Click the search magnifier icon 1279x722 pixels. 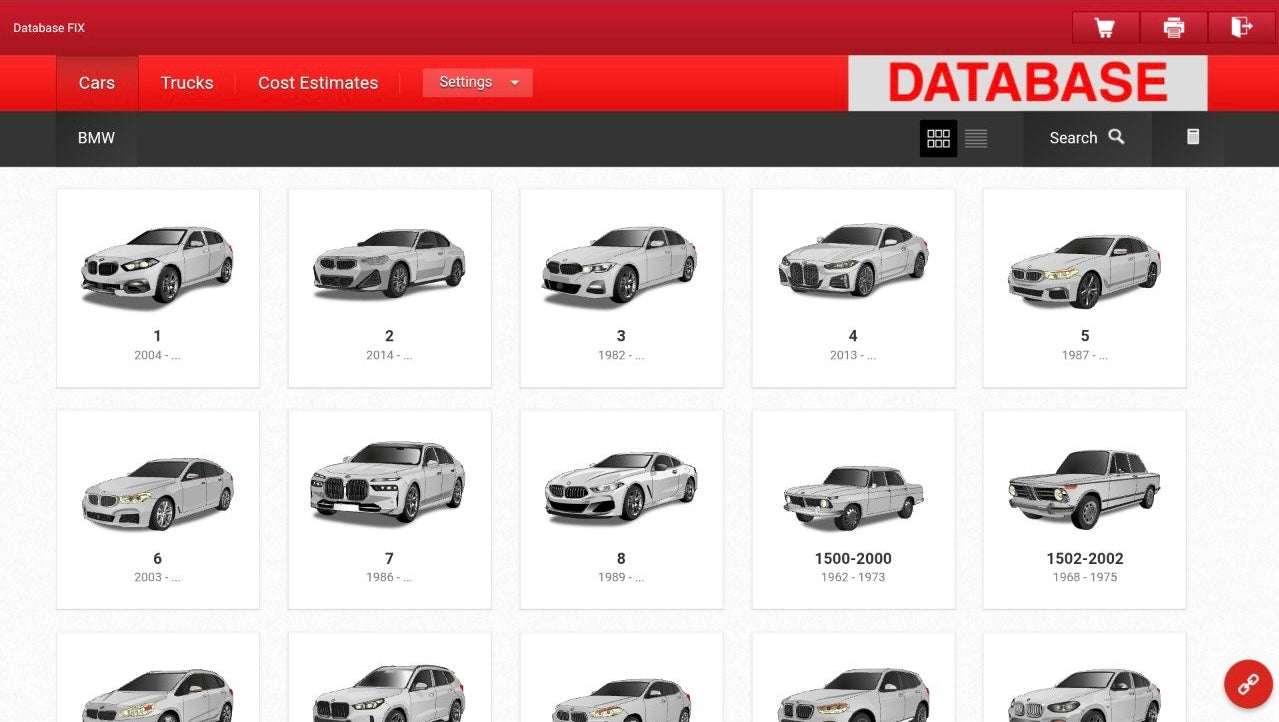(1117, 137)
